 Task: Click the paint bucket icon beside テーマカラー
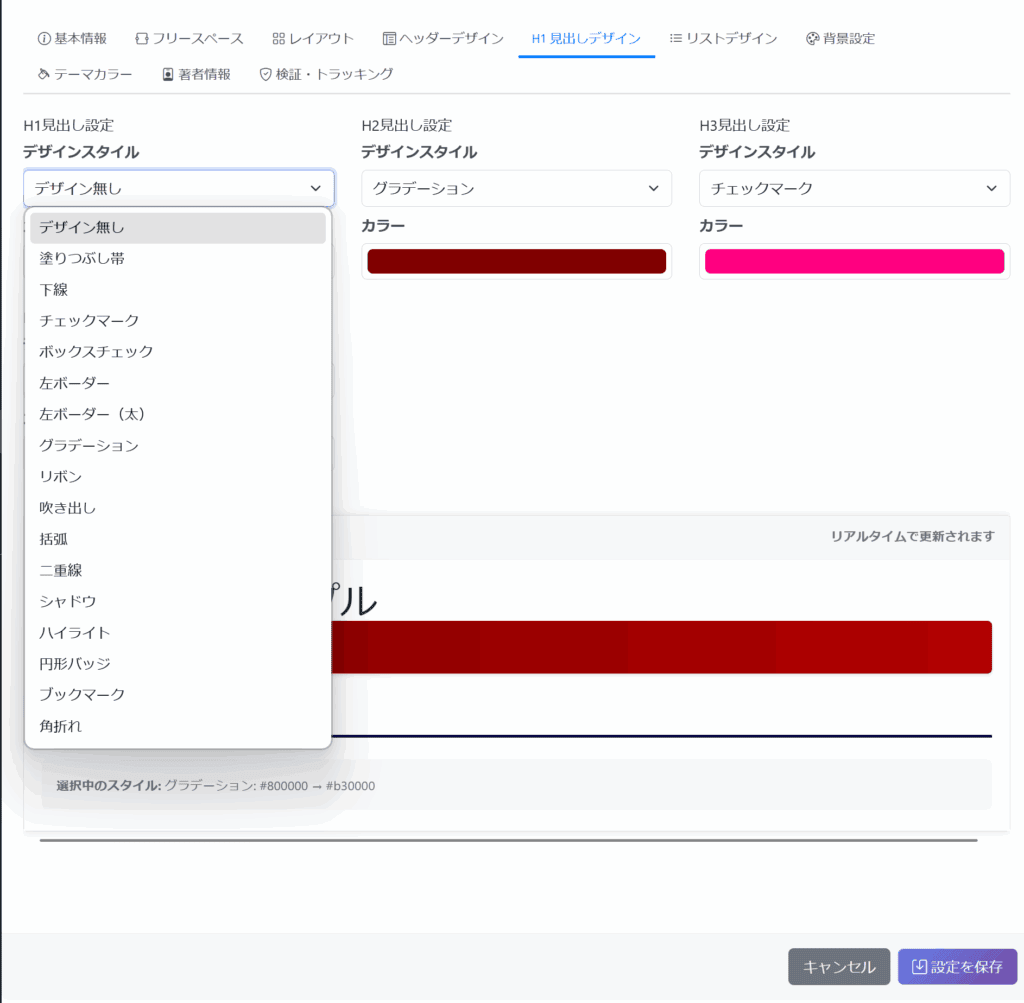pyautogui.click(x=44, y=74)
